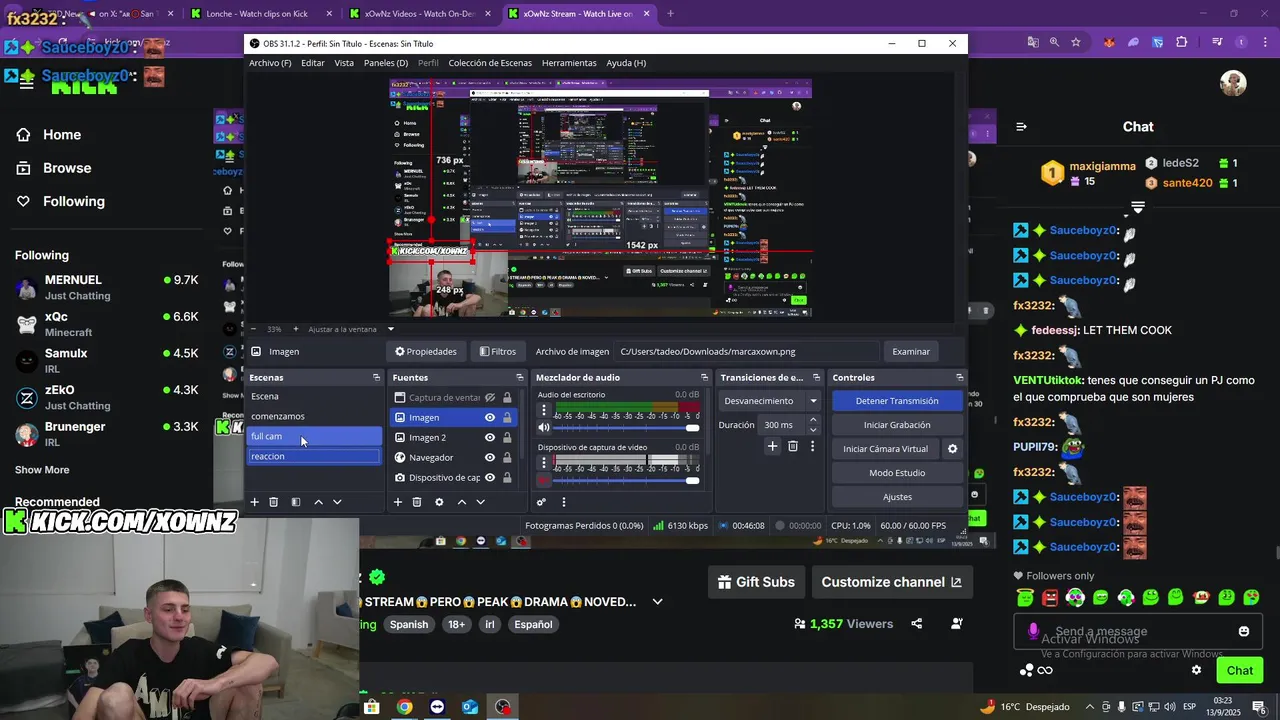
Task: Click the Send a message chat field
Action: (1138, 632)
